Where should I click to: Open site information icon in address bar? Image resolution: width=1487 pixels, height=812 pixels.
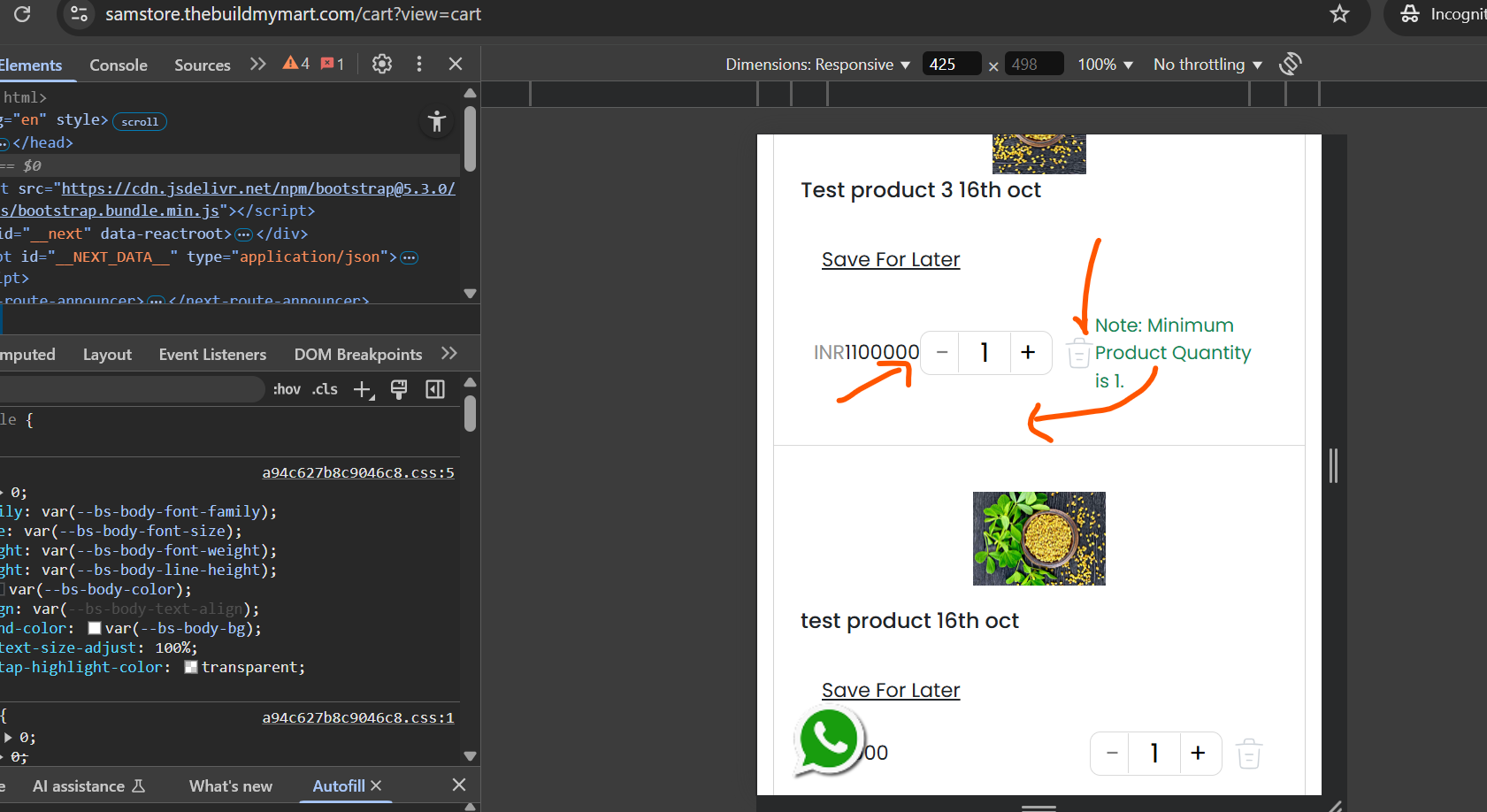(x=80, y=13)
